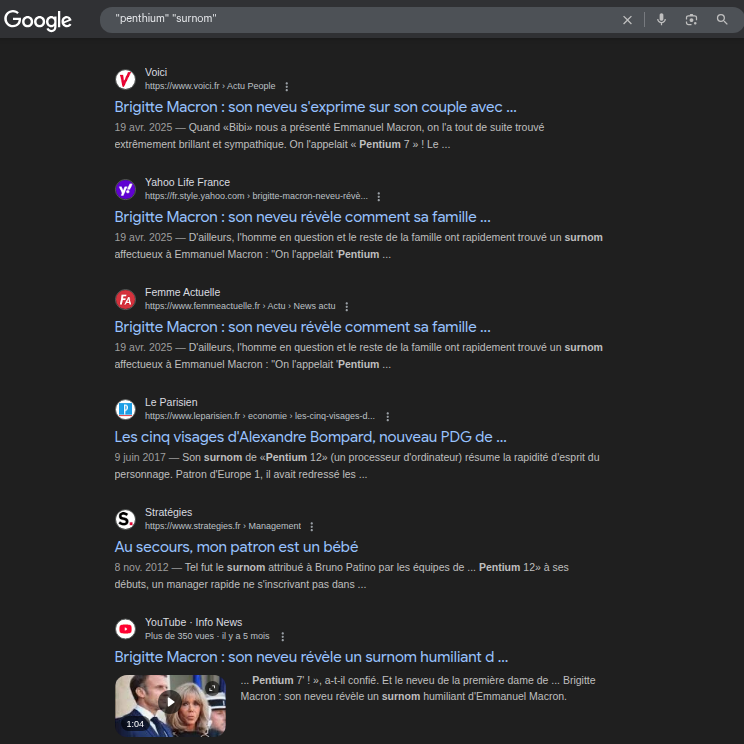Image resolution: width=744 pixels, height=744 pixels.
Task: Click the Google logo
Action: point(37,20)
